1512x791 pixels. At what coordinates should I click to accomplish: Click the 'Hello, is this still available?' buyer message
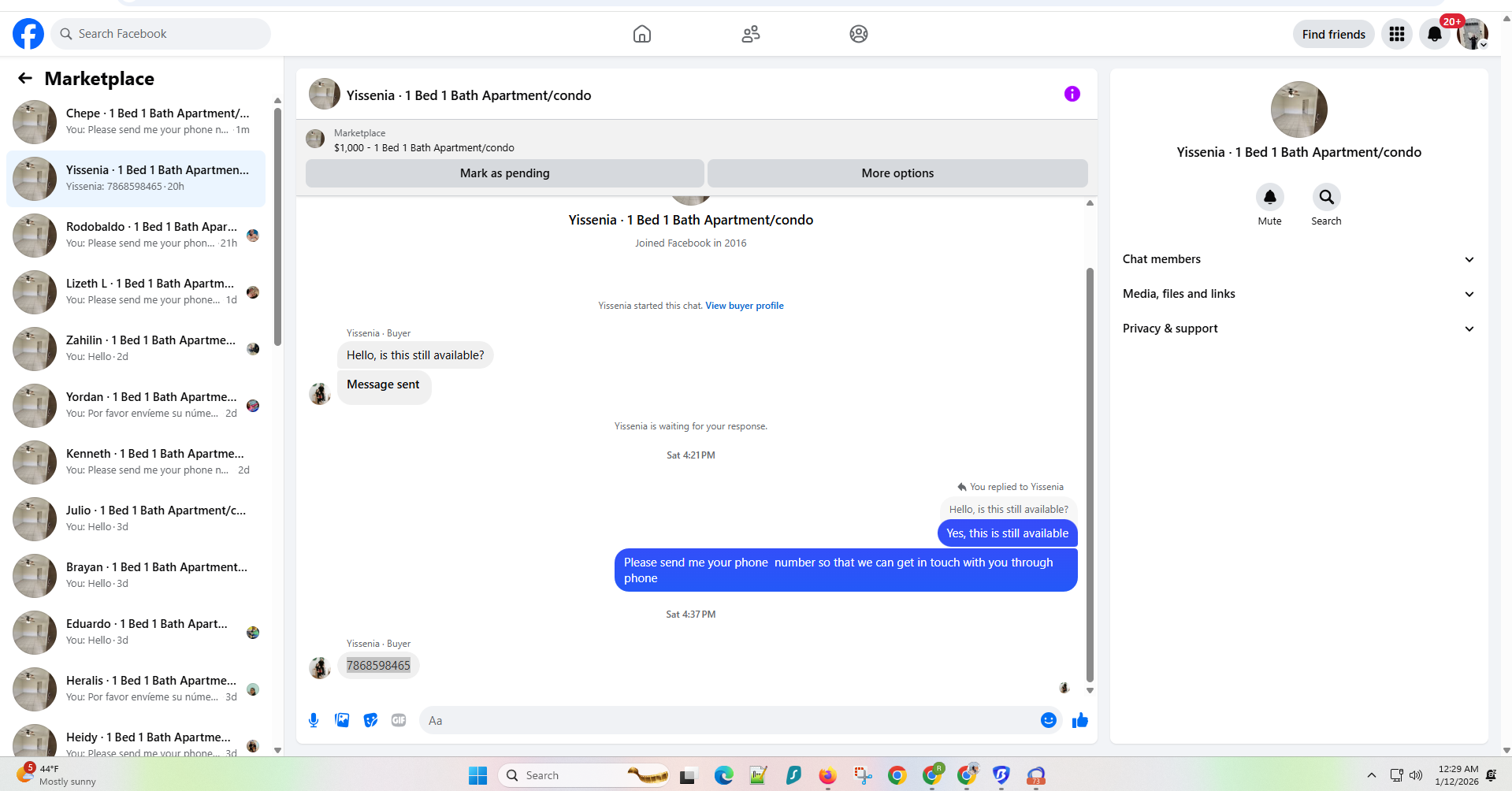(415, 355)
